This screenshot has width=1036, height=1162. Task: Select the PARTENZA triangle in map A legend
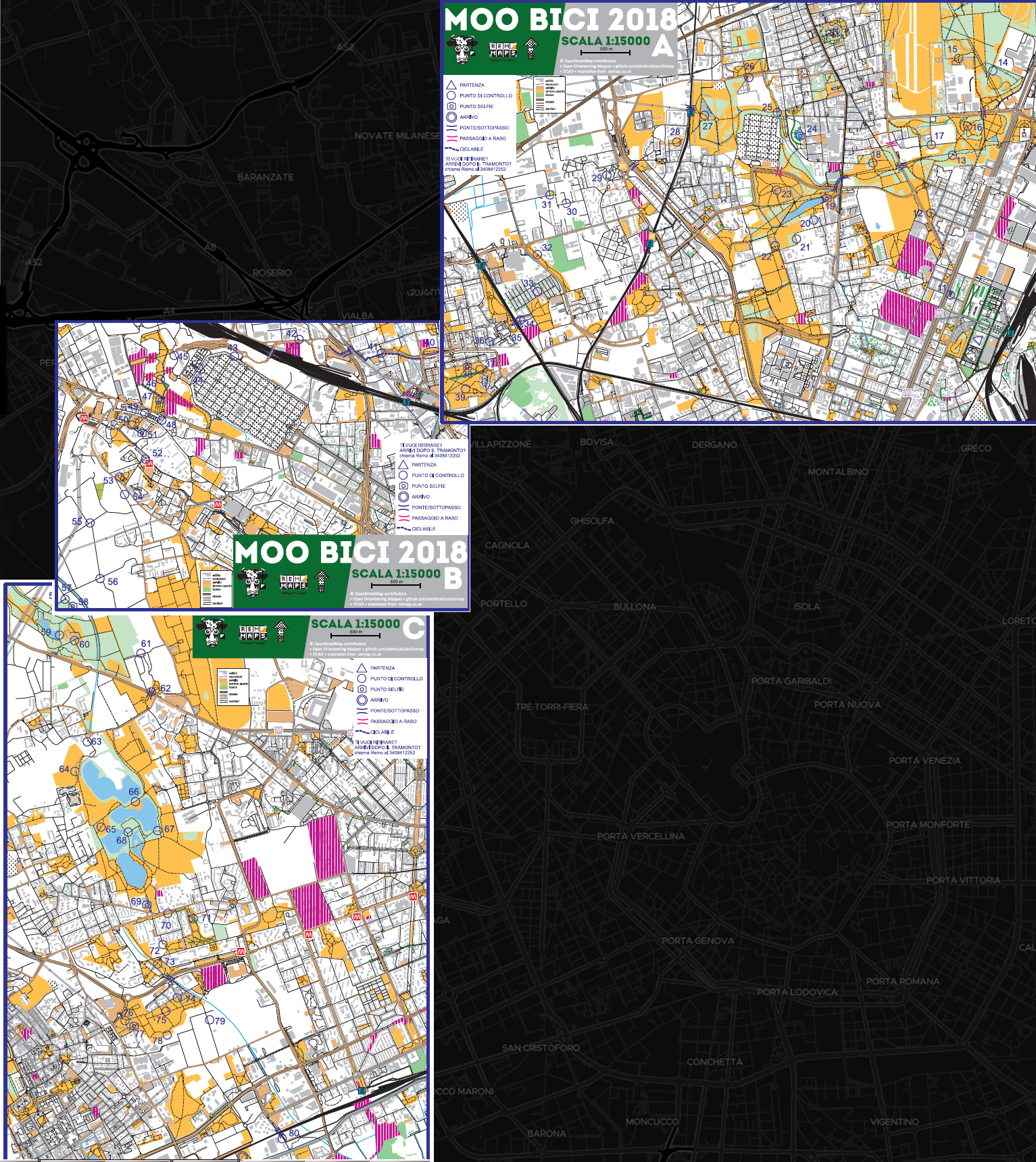451,85
